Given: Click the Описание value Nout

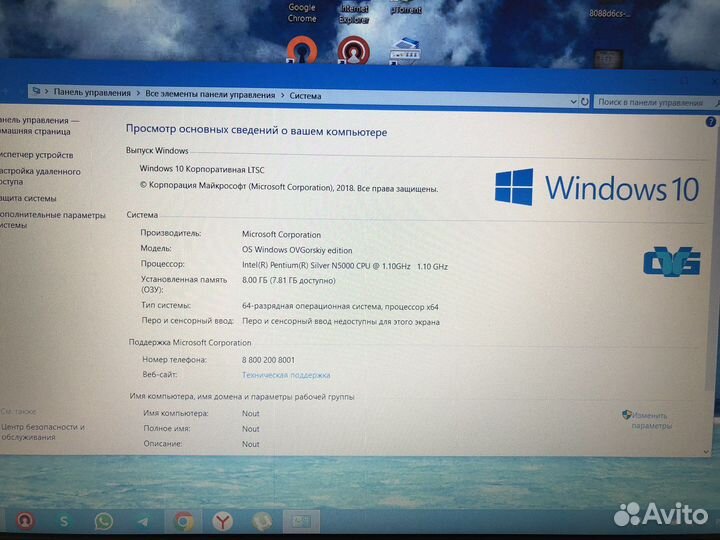Looking at the screenshot, I should coord(251,444).
